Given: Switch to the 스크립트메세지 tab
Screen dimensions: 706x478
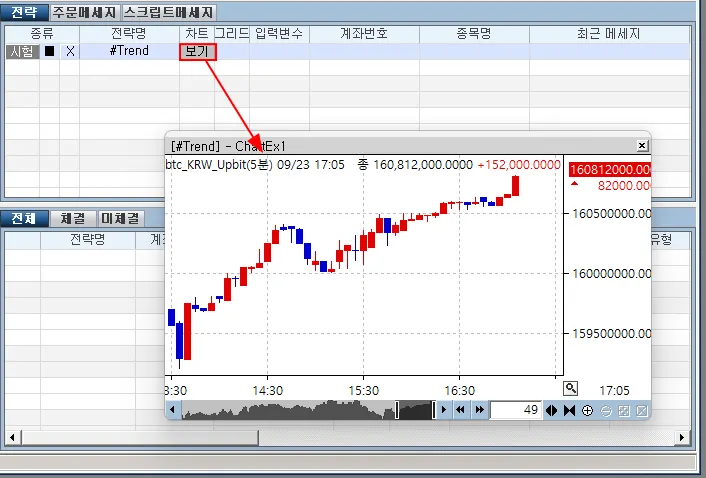Looking at the screenshot, I should pos(168,12).
